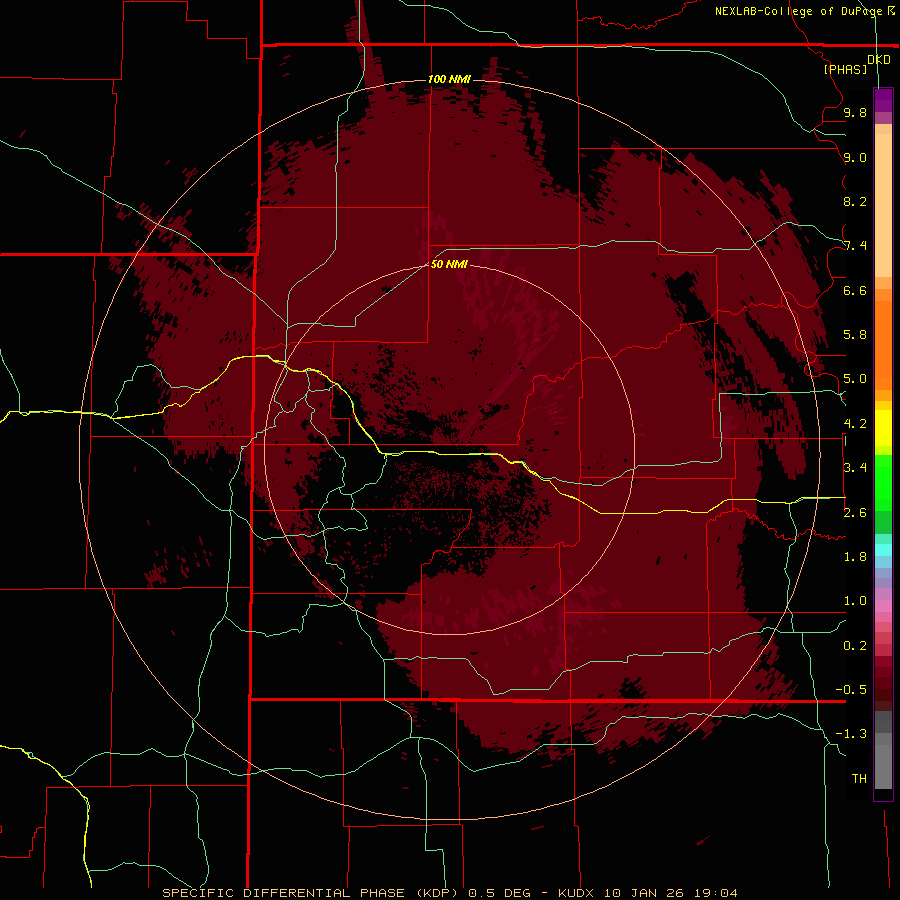
Task: Click the 19:04 timestamp
Action: (x=716, y=893)
